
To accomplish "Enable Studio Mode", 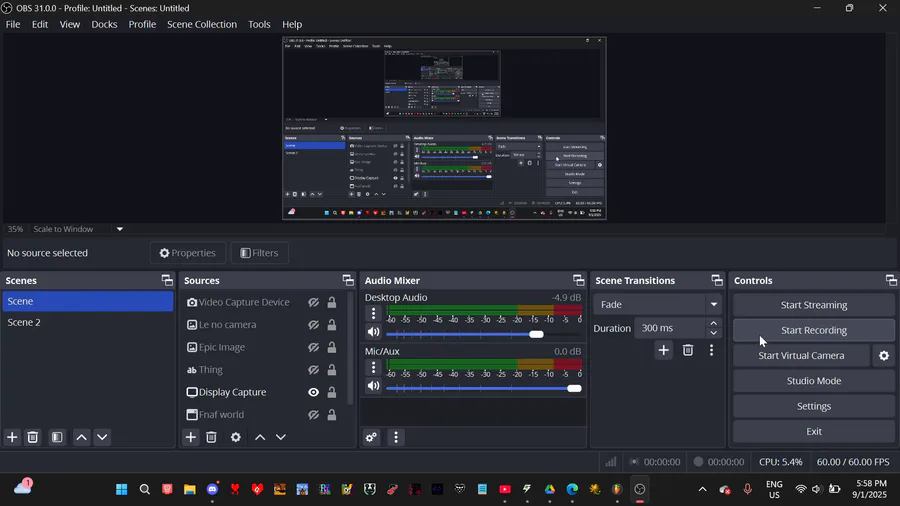I will click(x=813, y=381).
